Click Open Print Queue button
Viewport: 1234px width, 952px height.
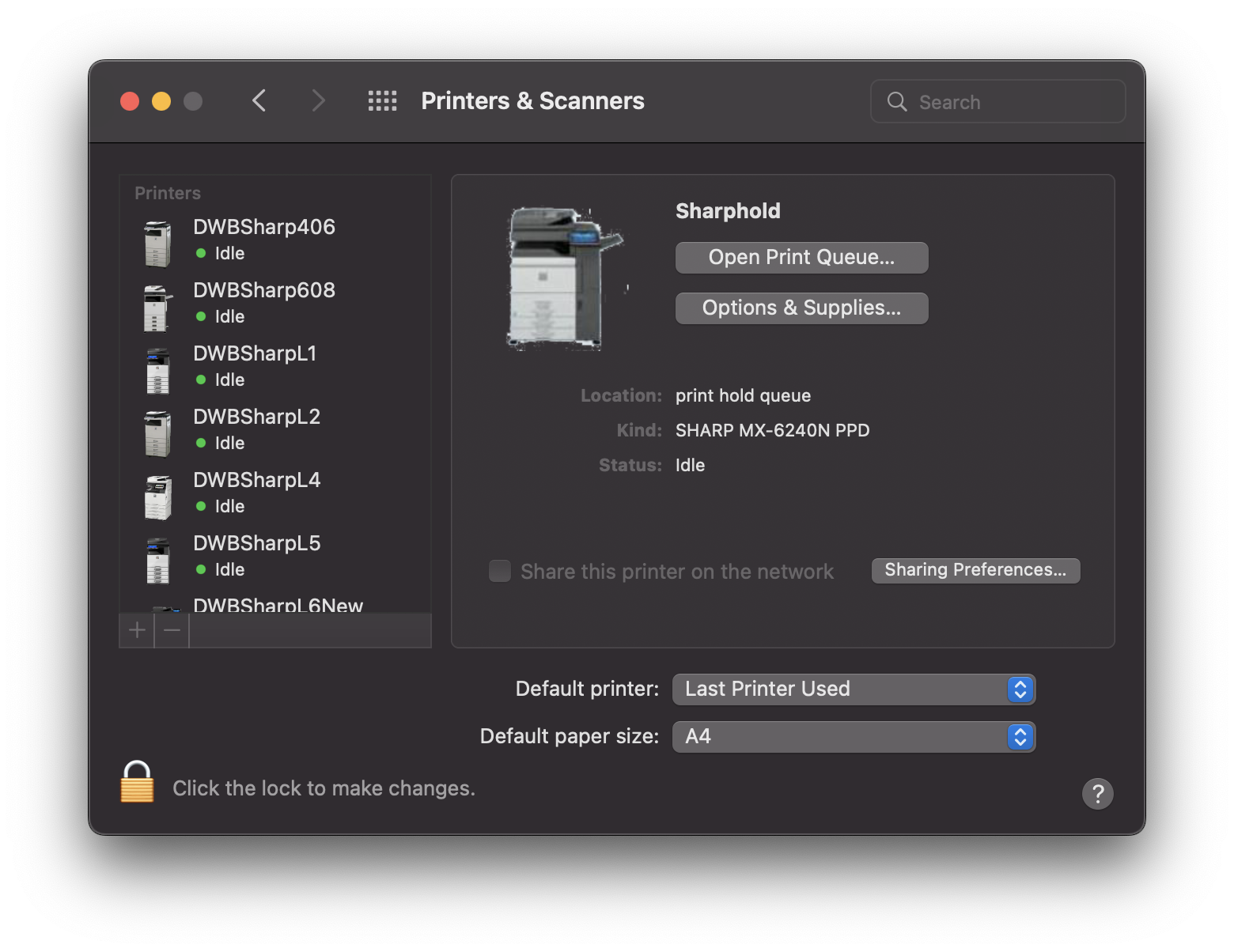point(801,258)
